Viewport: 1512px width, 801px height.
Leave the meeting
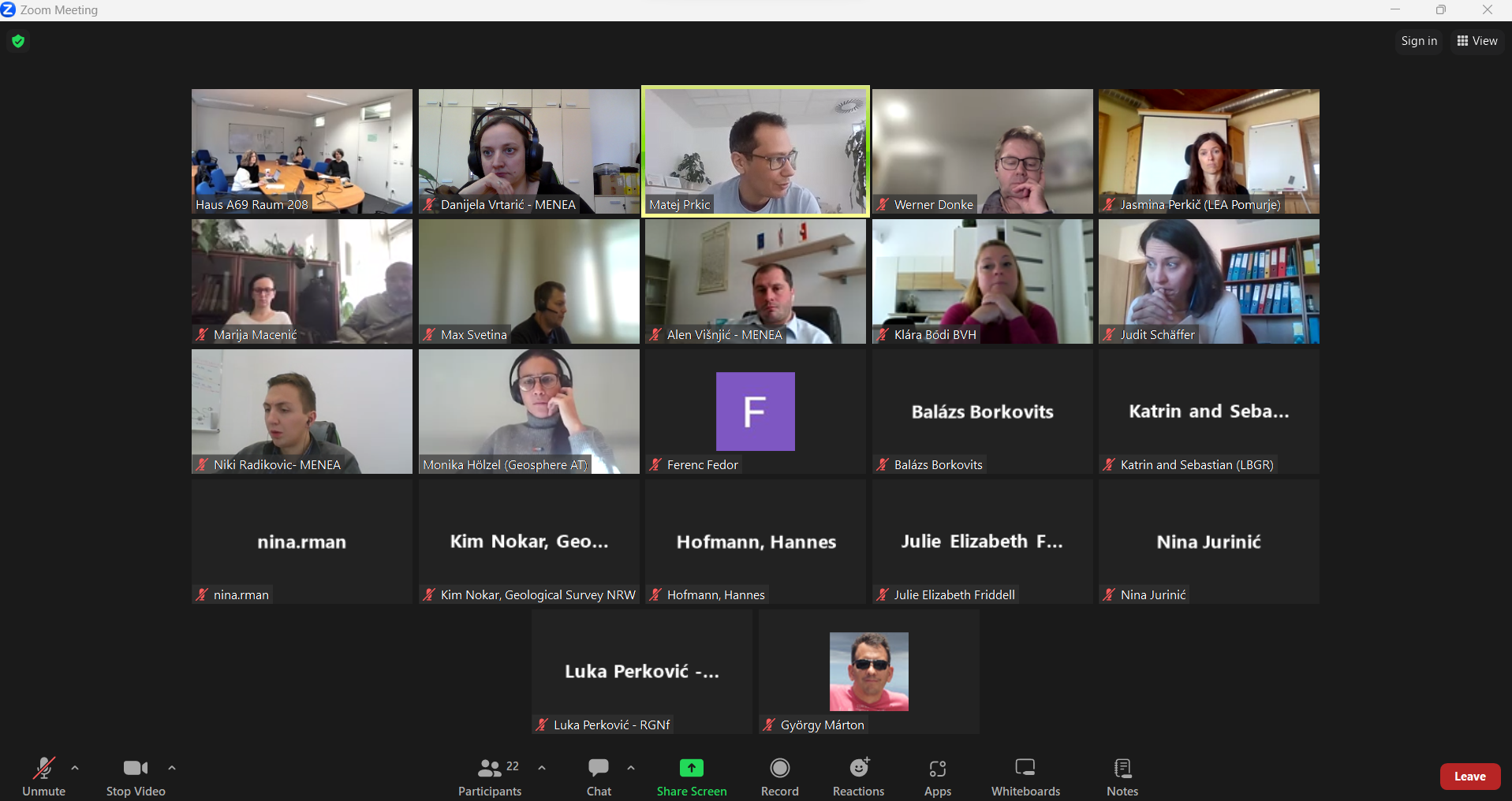(x=1470, y=777)
